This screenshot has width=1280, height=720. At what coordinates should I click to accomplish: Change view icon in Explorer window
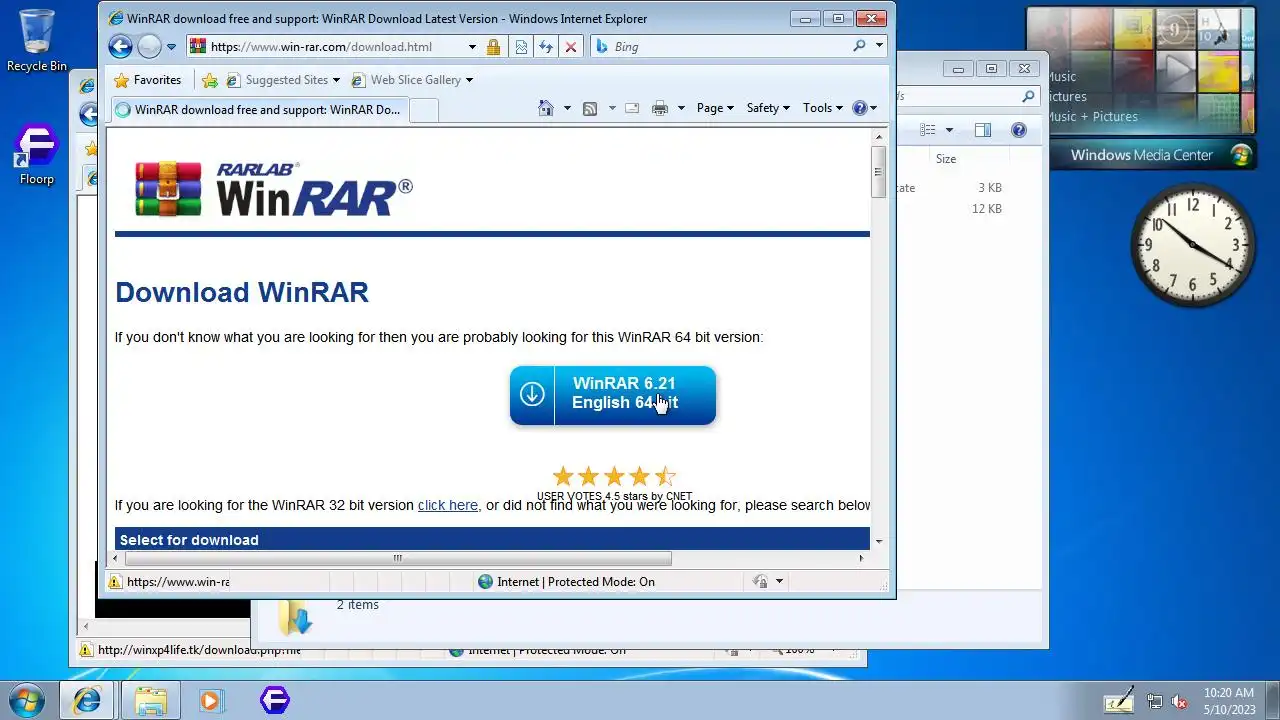(x=928, y=130)
